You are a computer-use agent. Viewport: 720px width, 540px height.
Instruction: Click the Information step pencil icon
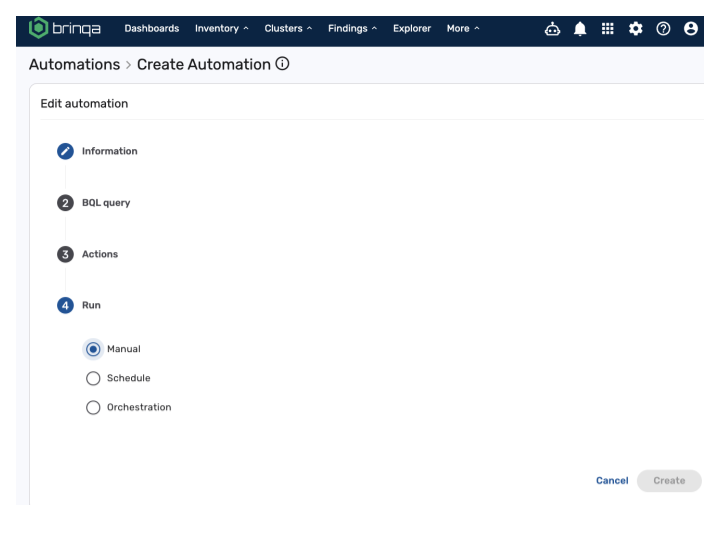click(x=65, y=151)
